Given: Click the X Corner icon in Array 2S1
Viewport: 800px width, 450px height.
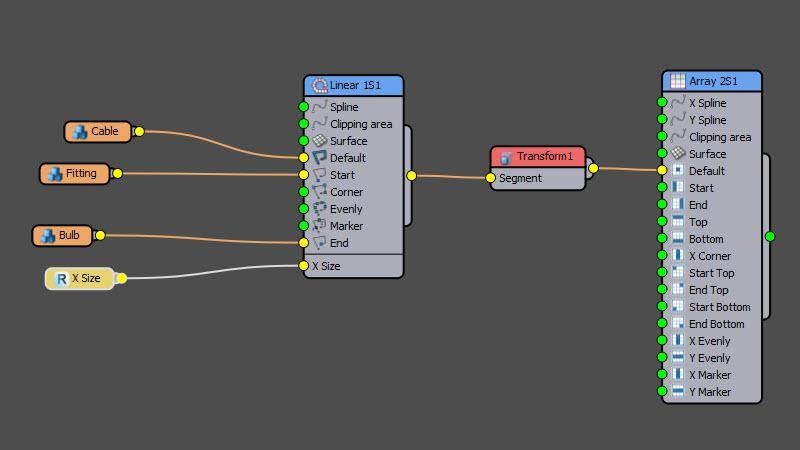Looking at the screenshot, I should click(677, 256).
